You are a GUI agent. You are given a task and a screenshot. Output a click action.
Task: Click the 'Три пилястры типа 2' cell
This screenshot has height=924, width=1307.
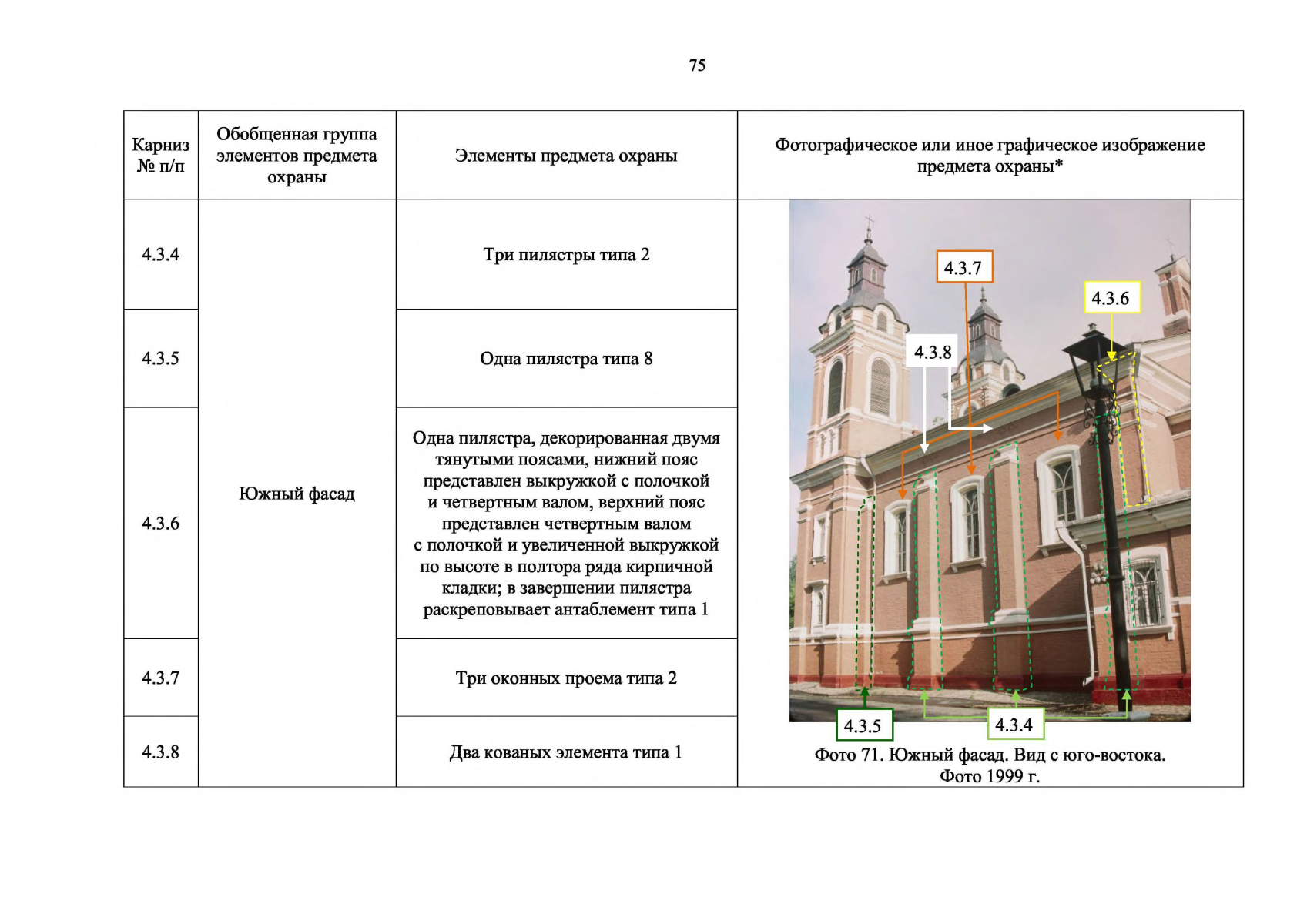pyautogui.click(x=566, y=255)
